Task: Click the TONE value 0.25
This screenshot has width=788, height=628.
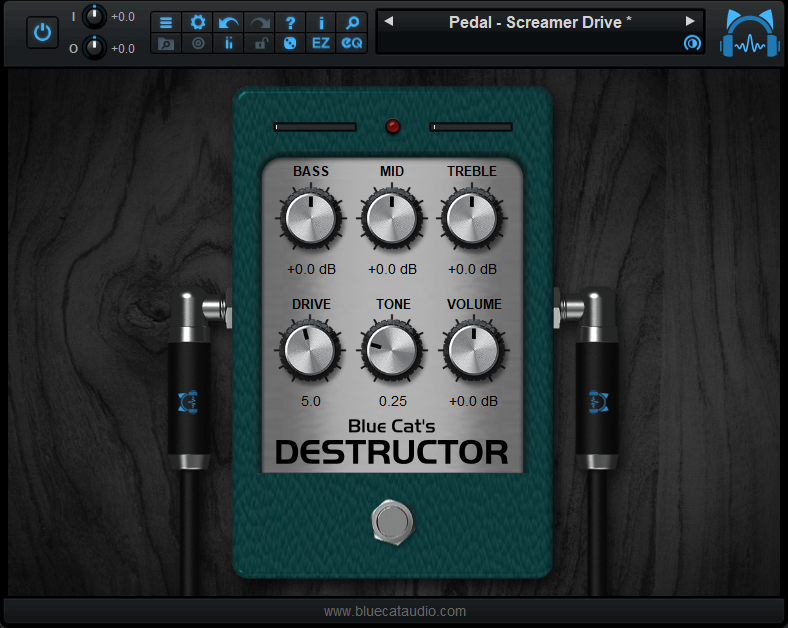Action: pyautogui.click(x=392, y=401)
